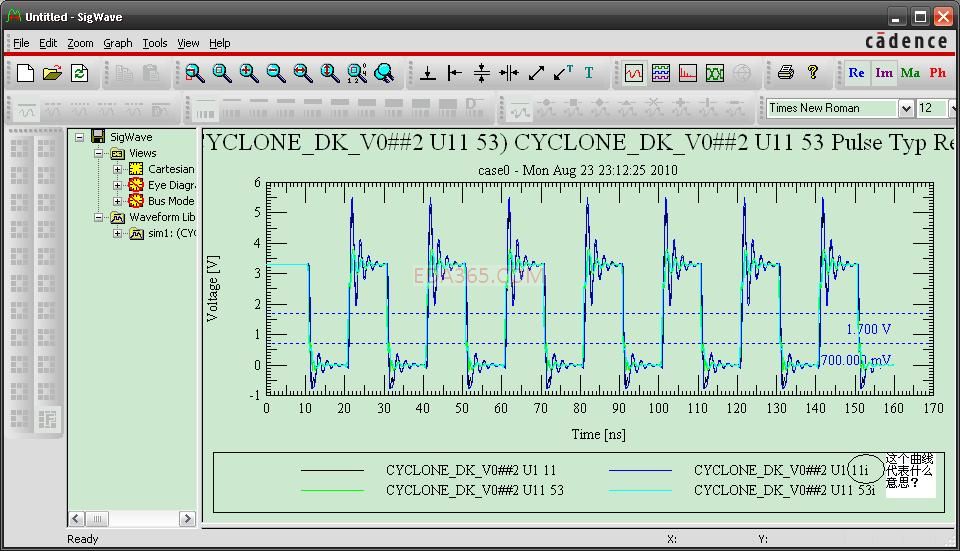Click the CYCLONE_DK_V0##2 U11 53 legend entry
The image size is (960, 551).
click(474, 490)
